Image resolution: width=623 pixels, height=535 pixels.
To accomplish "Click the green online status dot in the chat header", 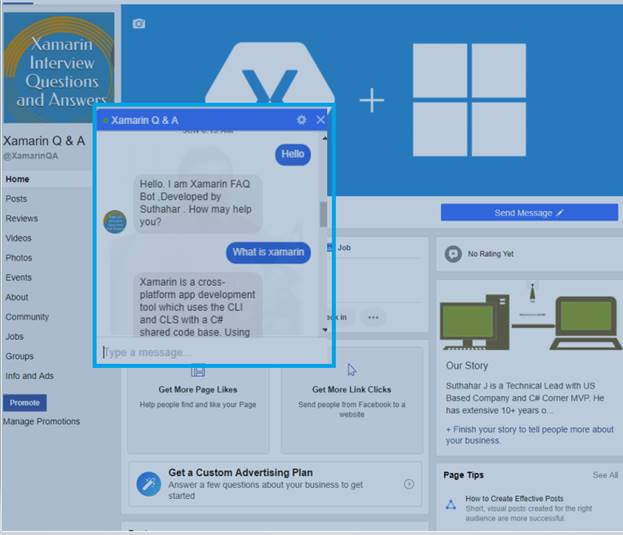I will [106, 120].
